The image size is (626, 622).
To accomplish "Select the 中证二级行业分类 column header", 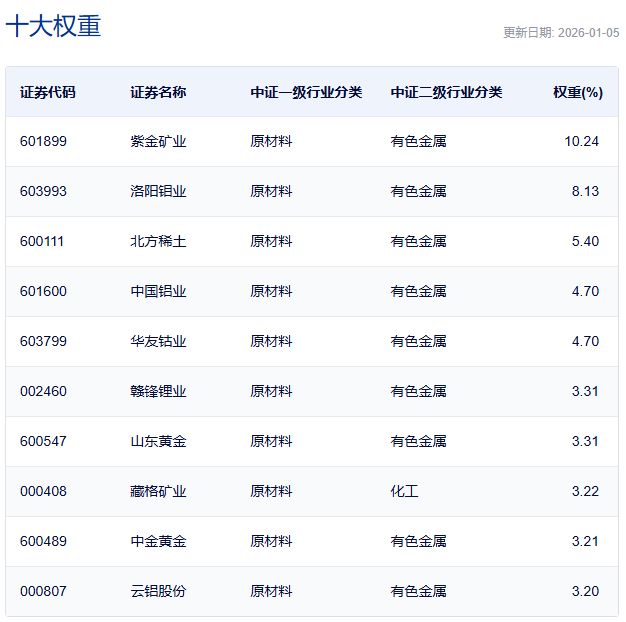I will 446,92.
